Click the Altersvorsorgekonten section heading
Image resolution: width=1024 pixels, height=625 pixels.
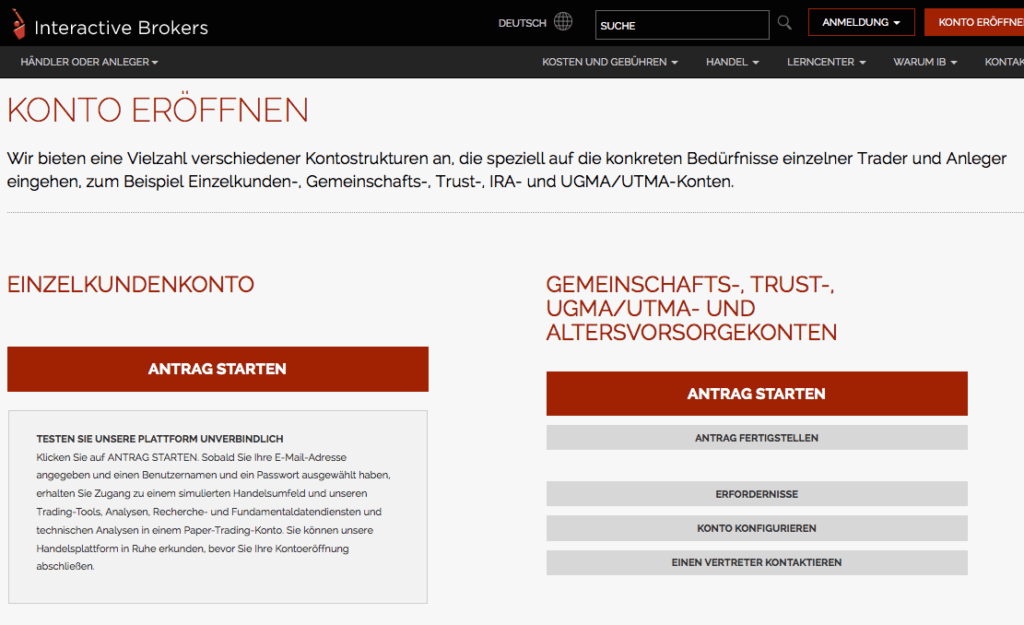(691, 308)
